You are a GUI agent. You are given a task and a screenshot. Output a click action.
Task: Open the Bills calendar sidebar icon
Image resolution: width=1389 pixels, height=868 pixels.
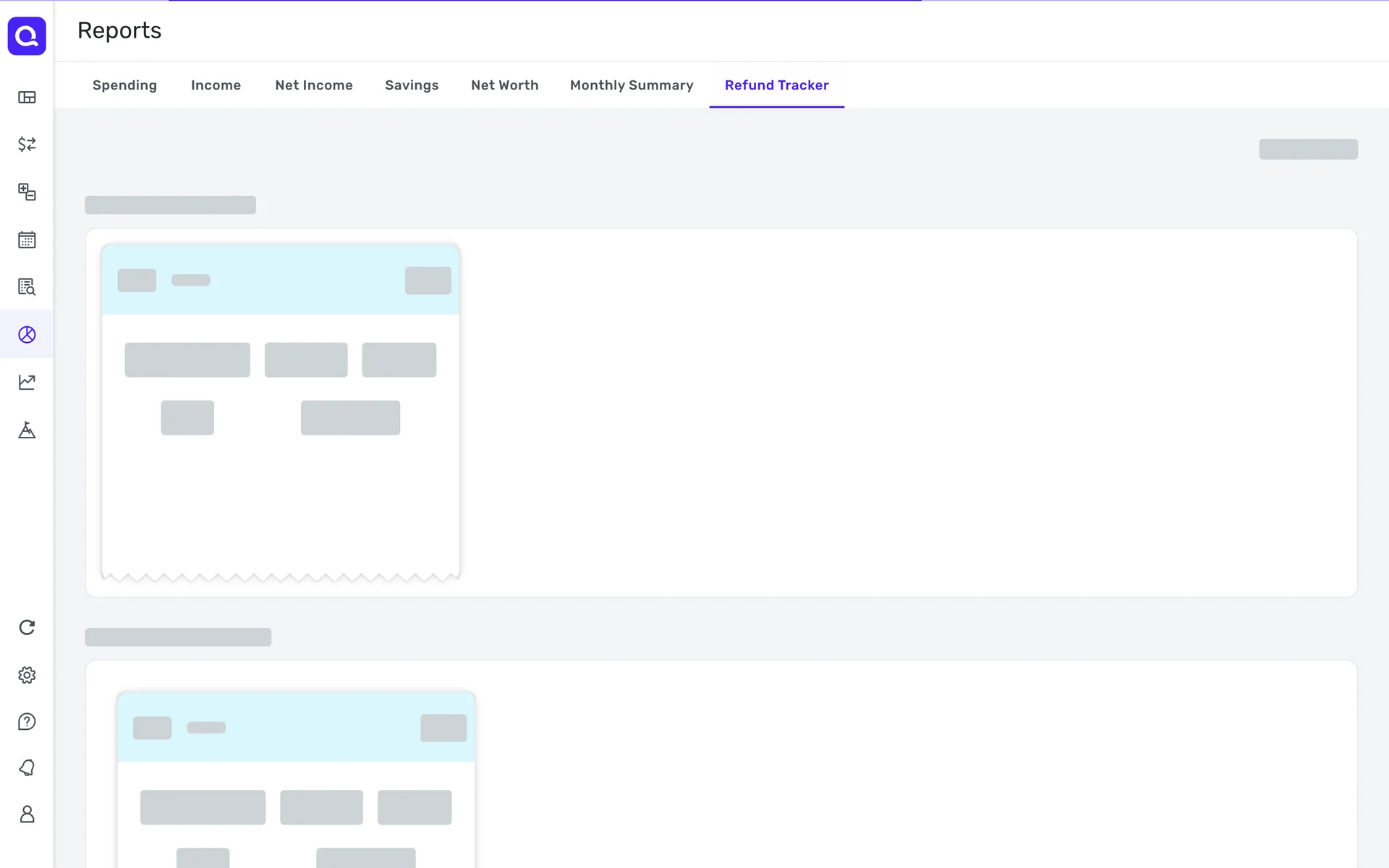tap(27, 239)
